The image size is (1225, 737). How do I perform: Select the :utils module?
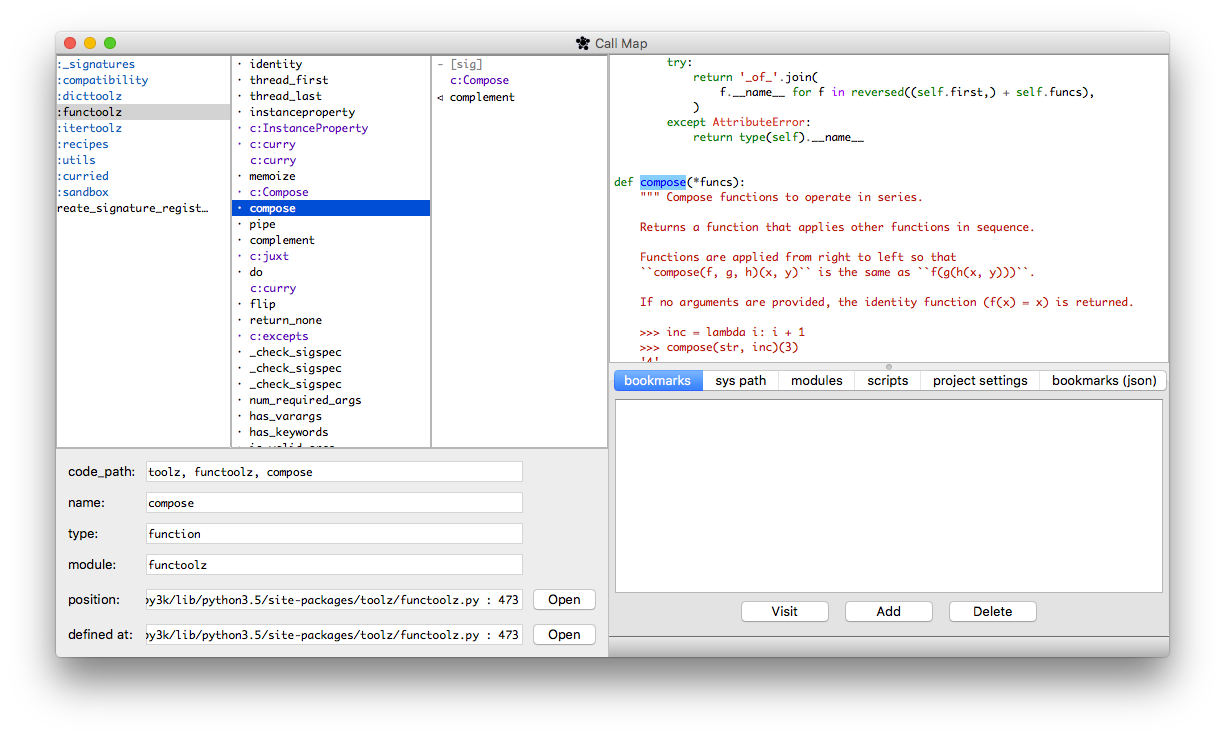coord(143,160)
